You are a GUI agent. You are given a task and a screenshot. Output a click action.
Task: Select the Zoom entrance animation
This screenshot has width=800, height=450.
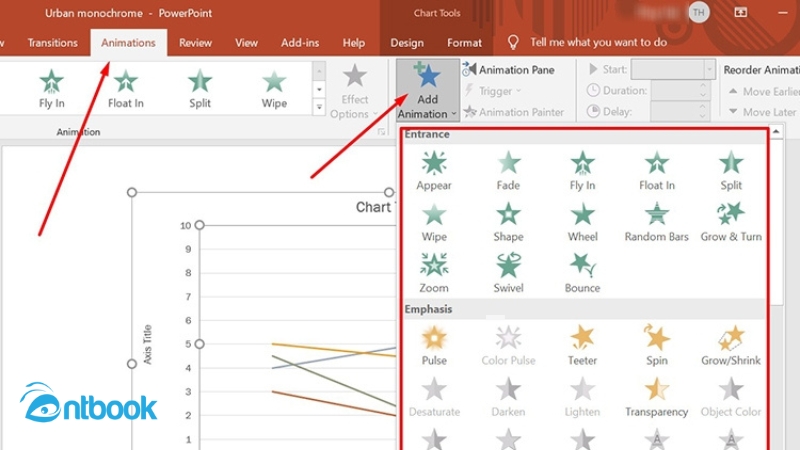434,273
